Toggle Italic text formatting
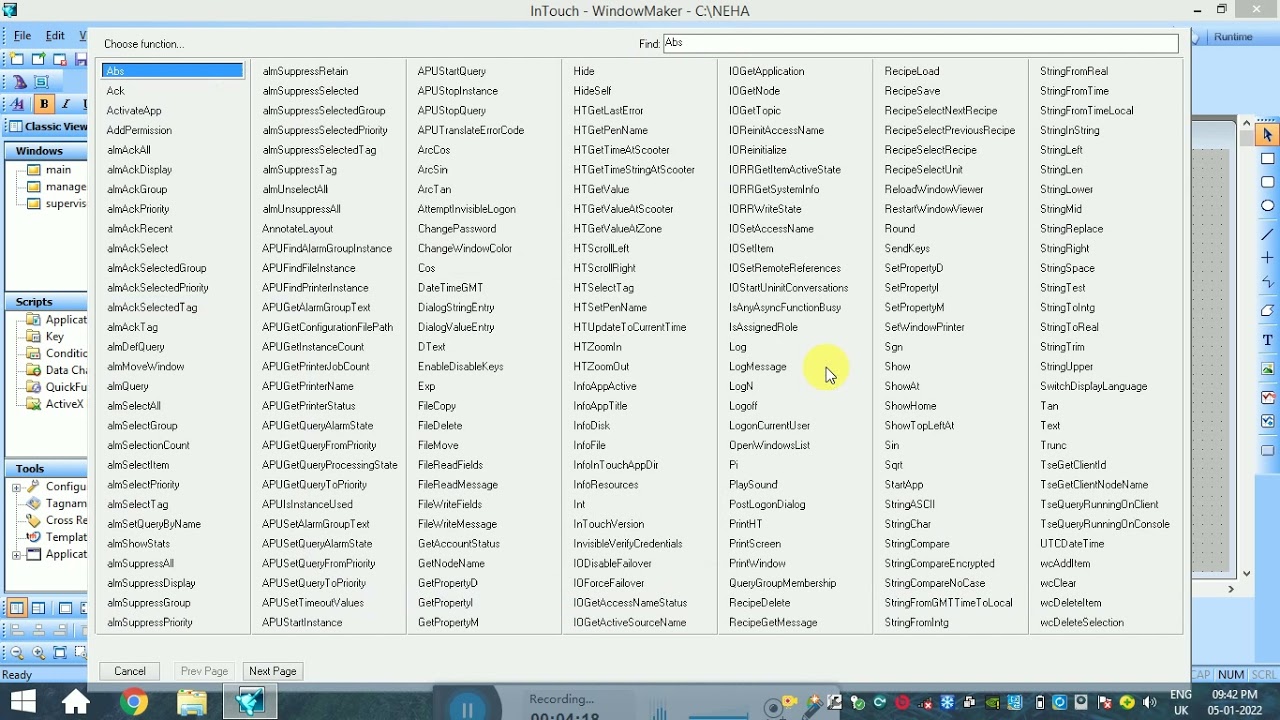The image size is (1280, 720). coord(65,104)
